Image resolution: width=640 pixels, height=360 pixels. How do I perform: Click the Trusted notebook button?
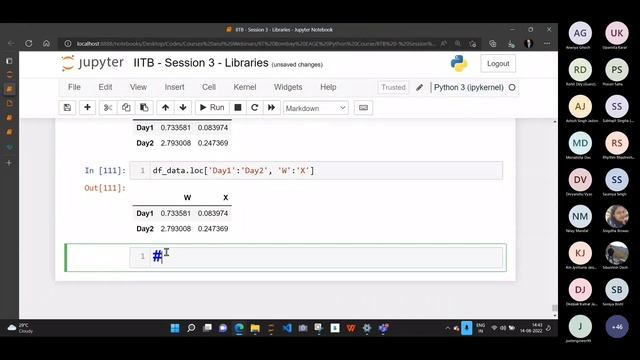(x=393, y=87)
